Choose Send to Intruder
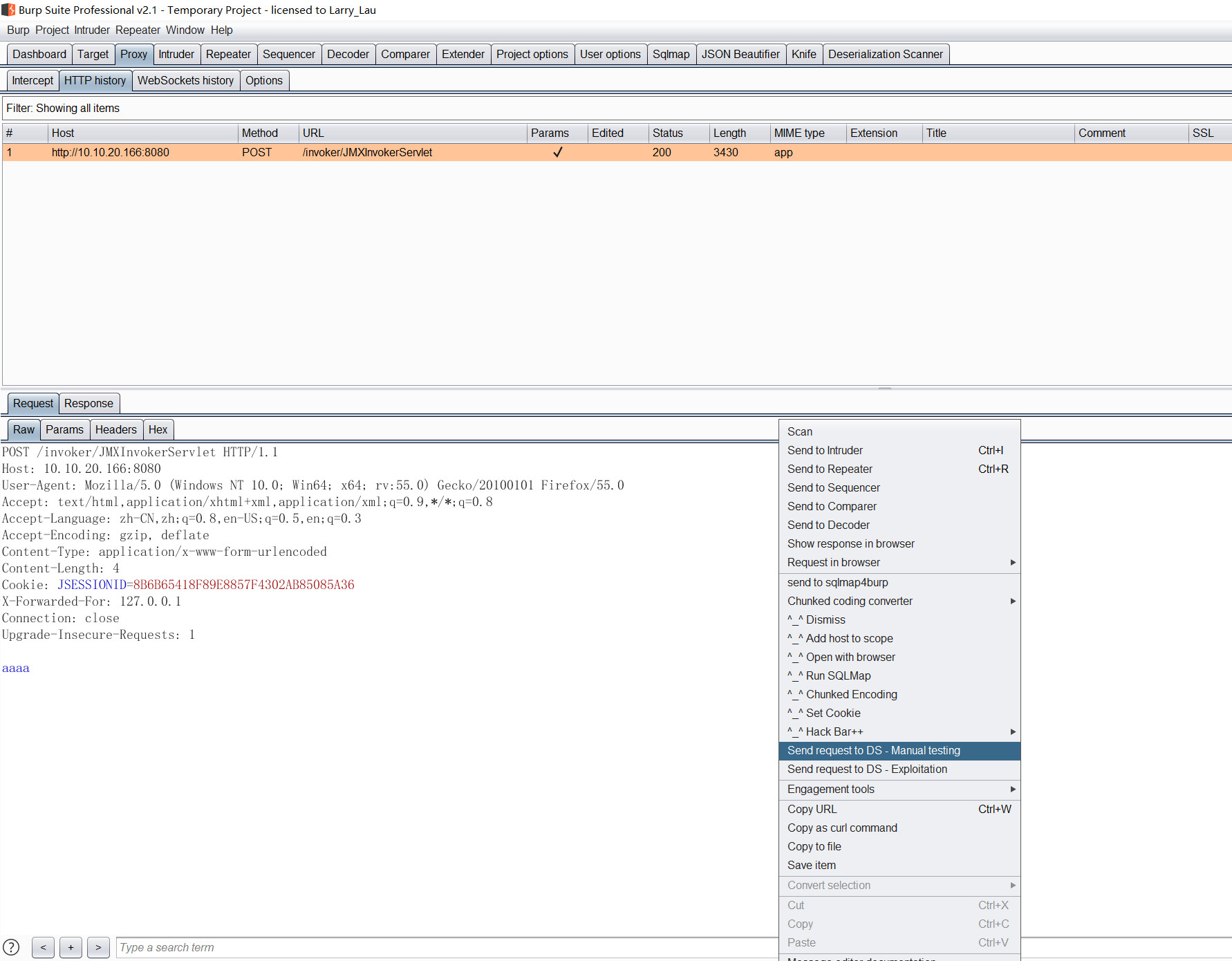 (899, 450)
